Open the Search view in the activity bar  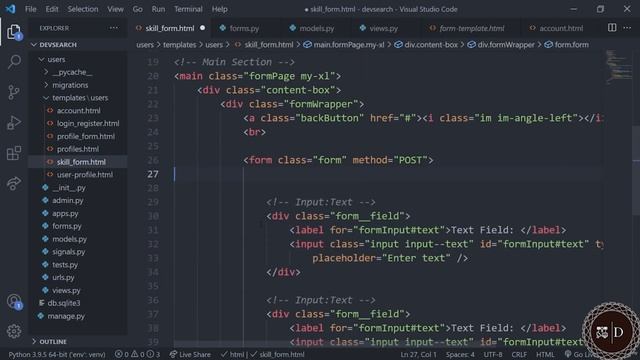pyautogui.click(x=14, y=62)
